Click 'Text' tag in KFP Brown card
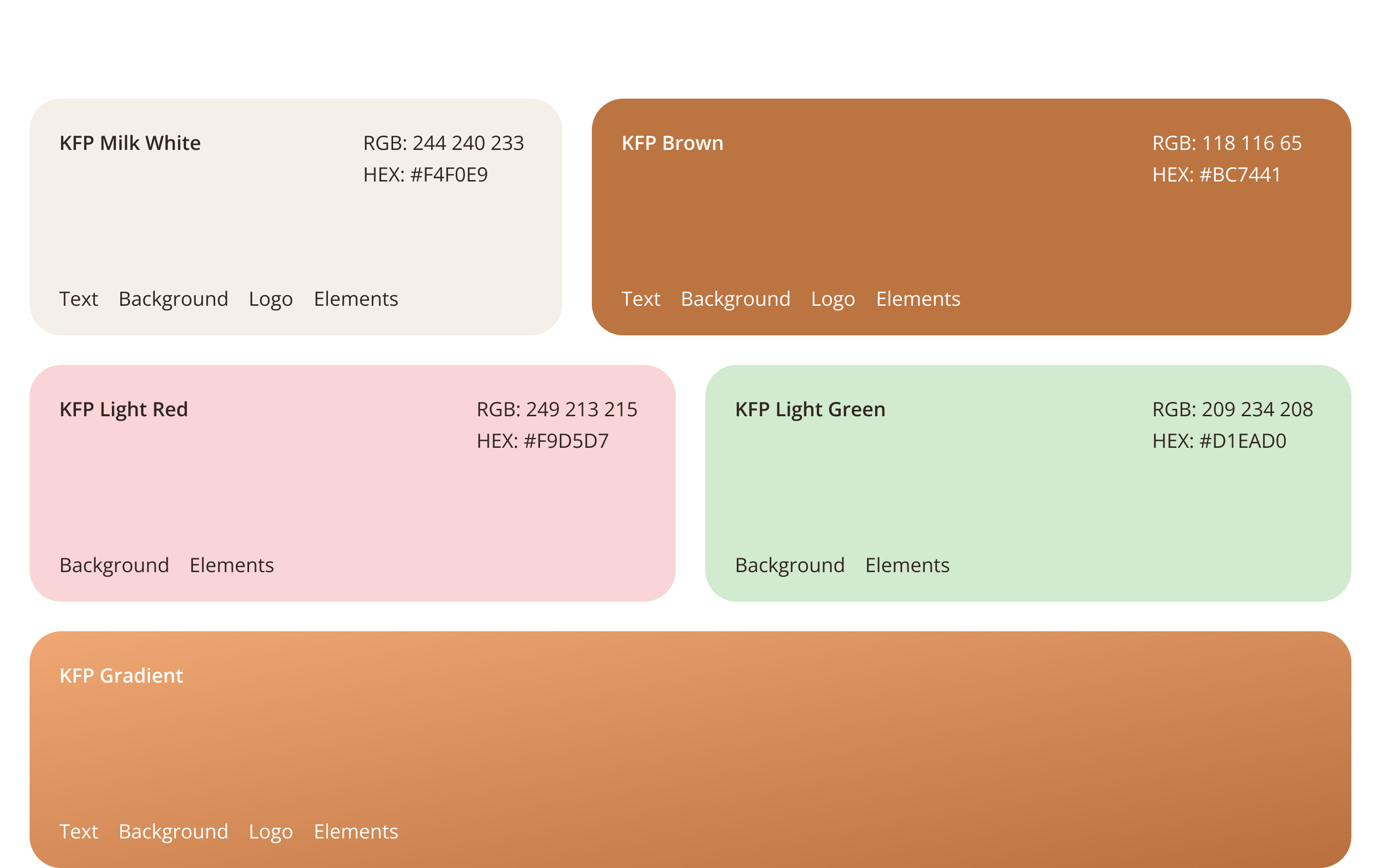1381x868 pixels. pyautogui.click(x=641, y=299)
